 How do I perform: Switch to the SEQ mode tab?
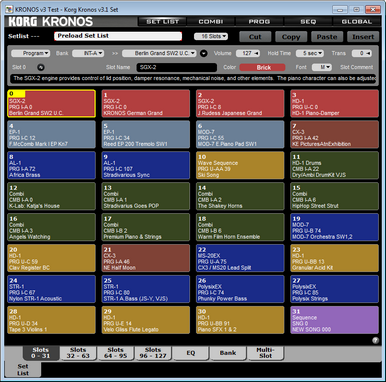pos(308,22)
